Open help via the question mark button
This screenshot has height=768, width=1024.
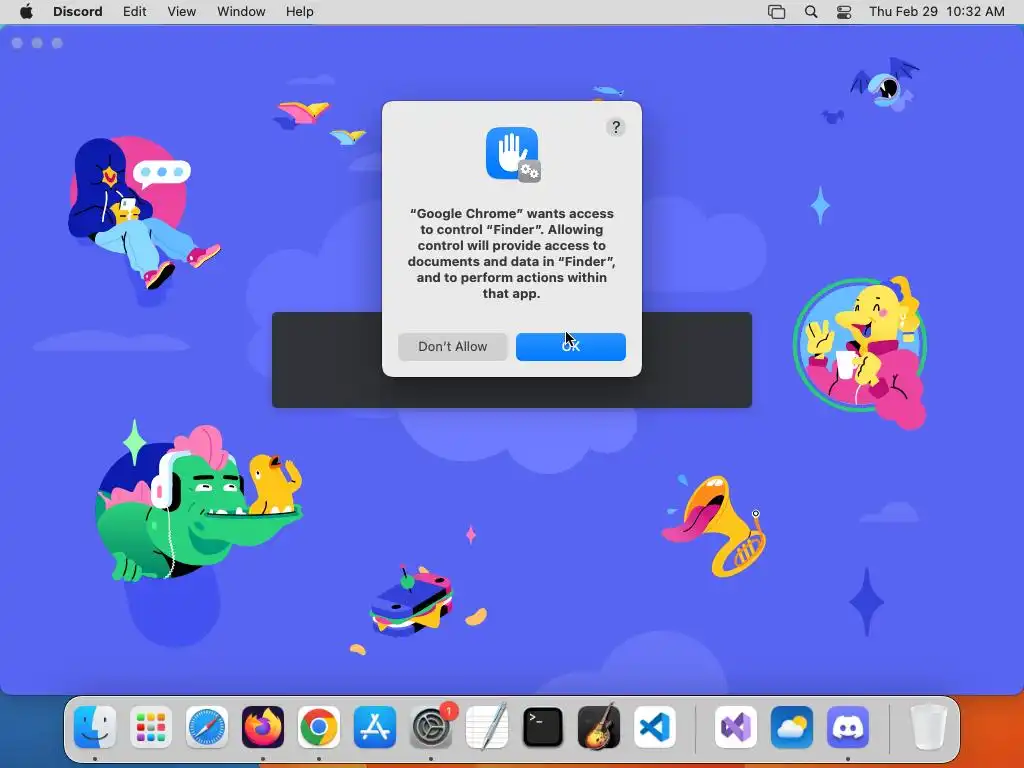point(615,127)
